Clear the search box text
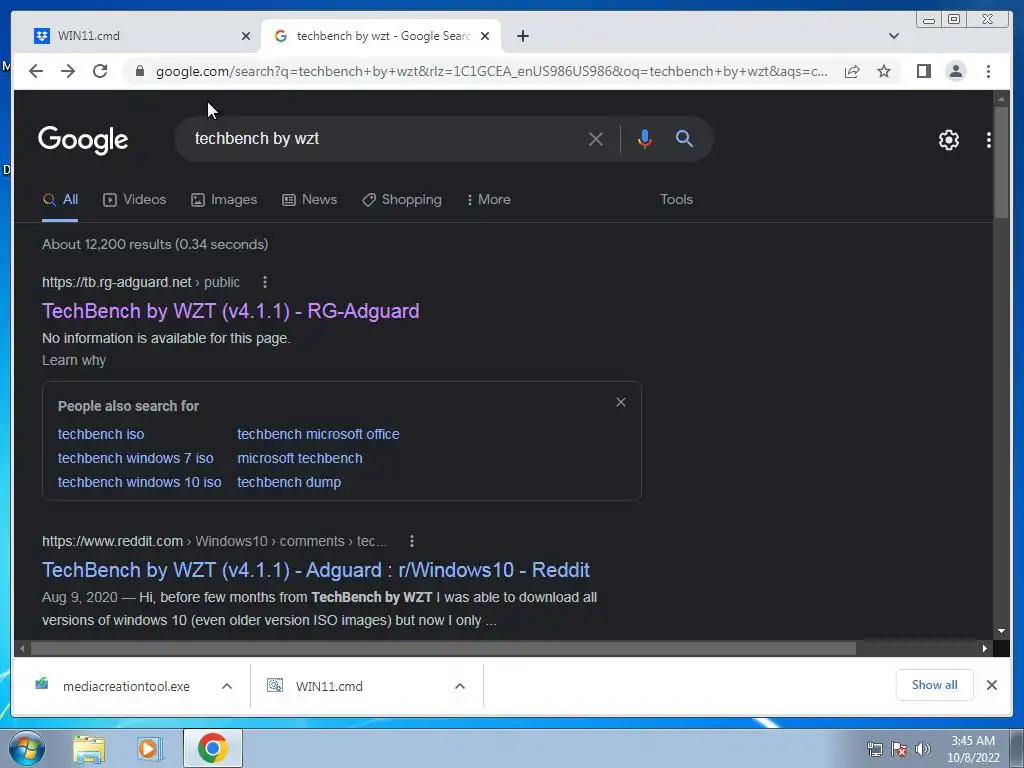The height and width of the screenshot is (768, 1024). coord(595,139)
